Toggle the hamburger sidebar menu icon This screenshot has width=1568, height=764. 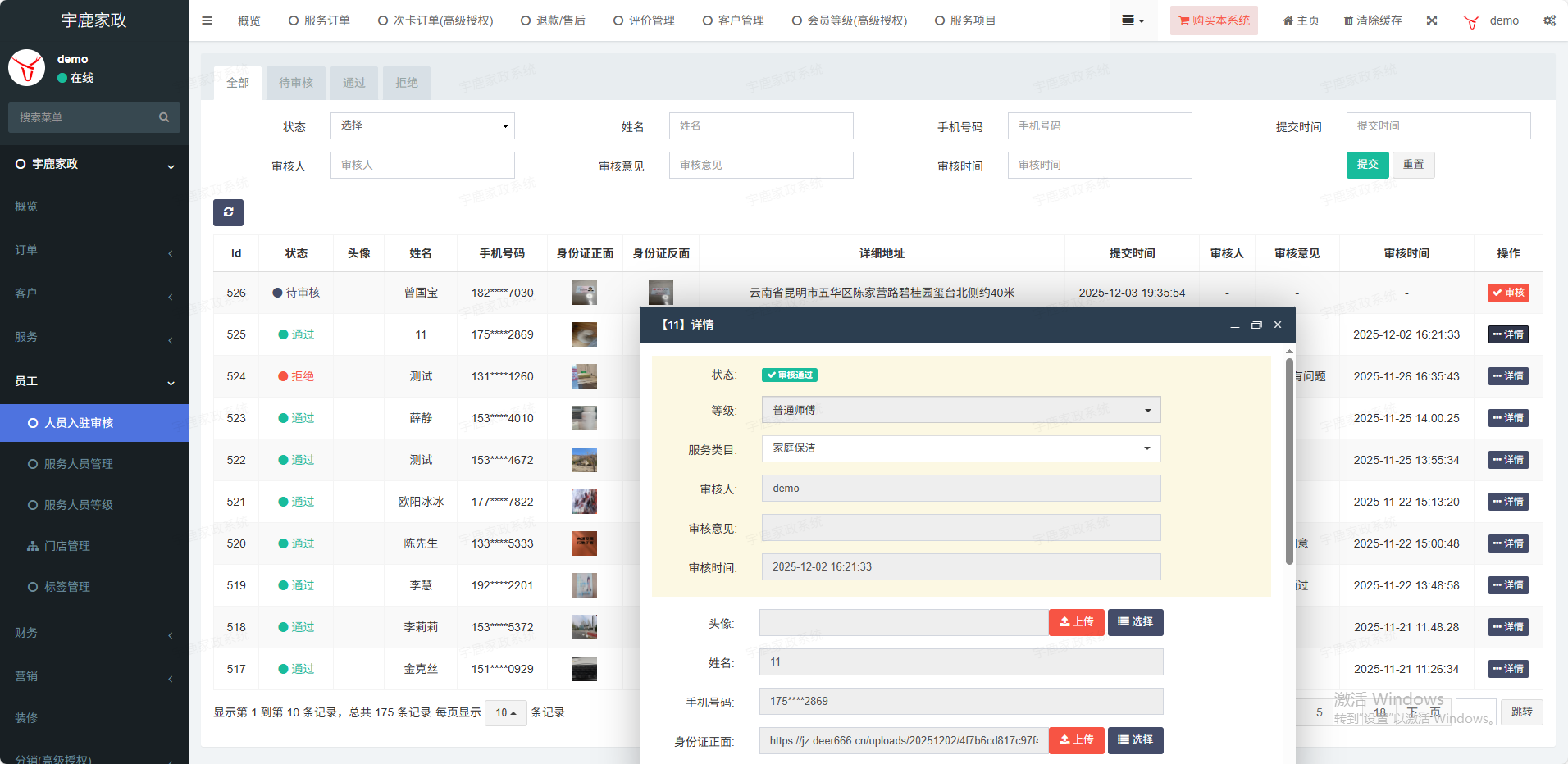tap(207, 20)
